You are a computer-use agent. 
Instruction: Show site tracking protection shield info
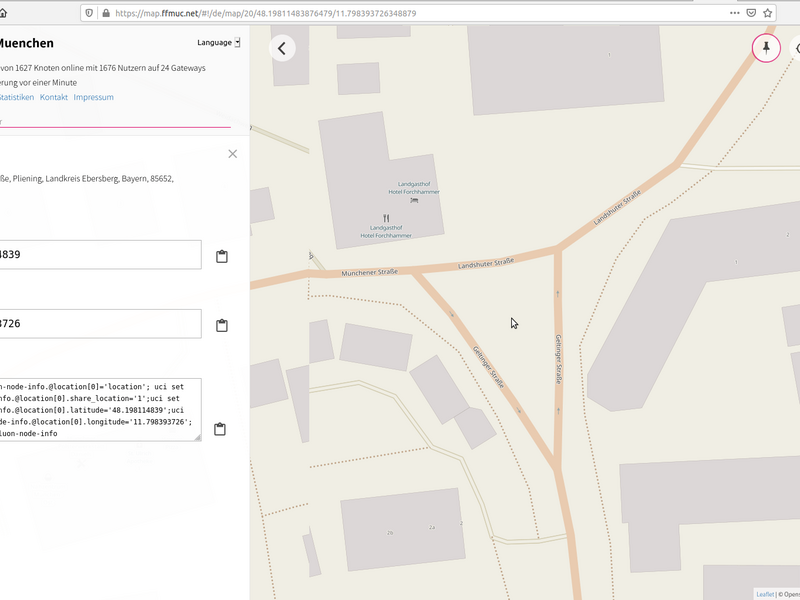(x=89, y=13)
